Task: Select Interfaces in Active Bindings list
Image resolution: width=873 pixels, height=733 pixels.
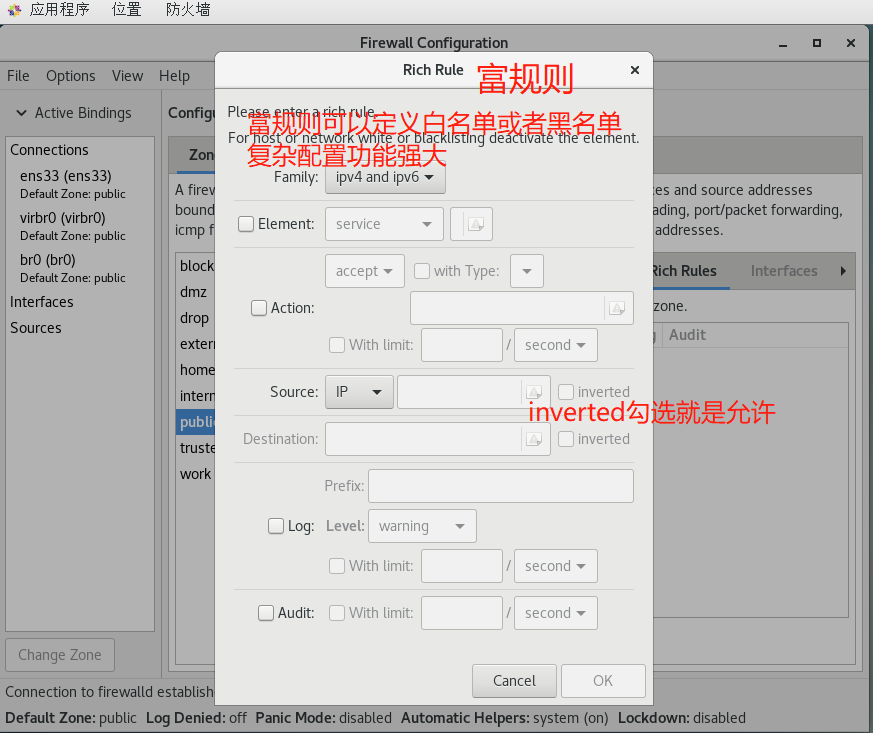Action: 80,302
